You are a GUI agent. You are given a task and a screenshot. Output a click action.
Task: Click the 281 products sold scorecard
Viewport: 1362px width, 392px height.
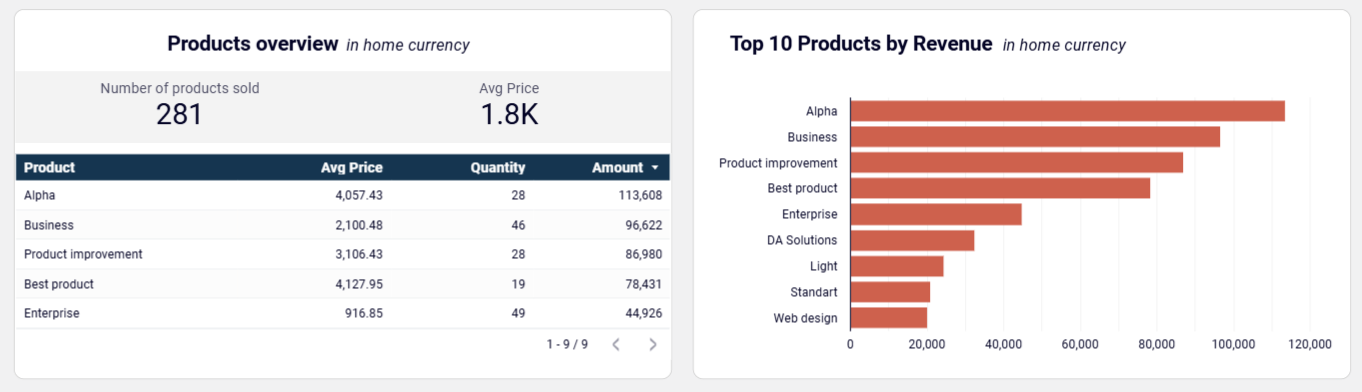click(180, 104)
